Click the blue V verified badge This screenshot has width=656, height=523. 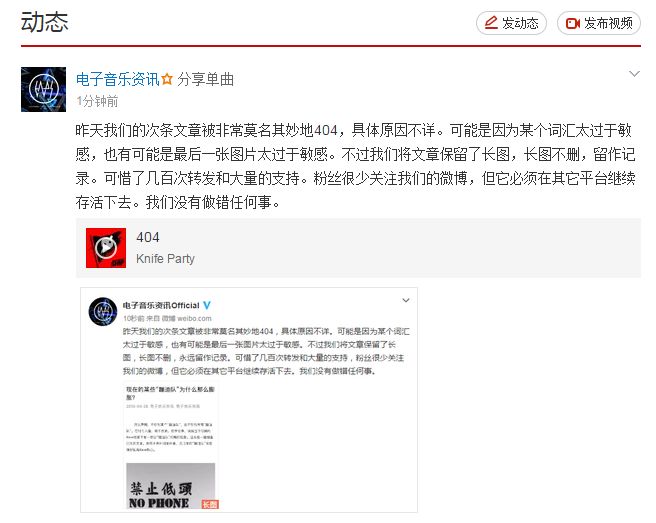[207, 305]
